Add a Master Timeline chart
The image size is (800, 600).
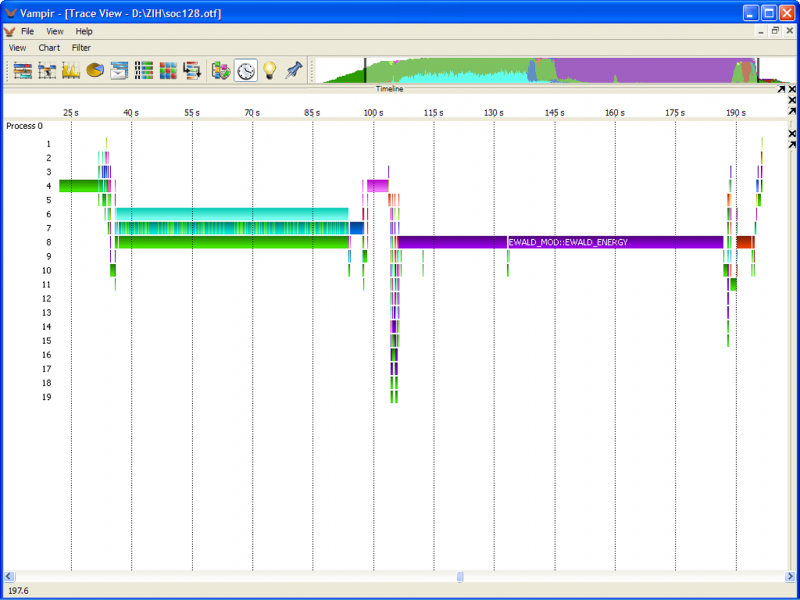[x=23, y=70]
